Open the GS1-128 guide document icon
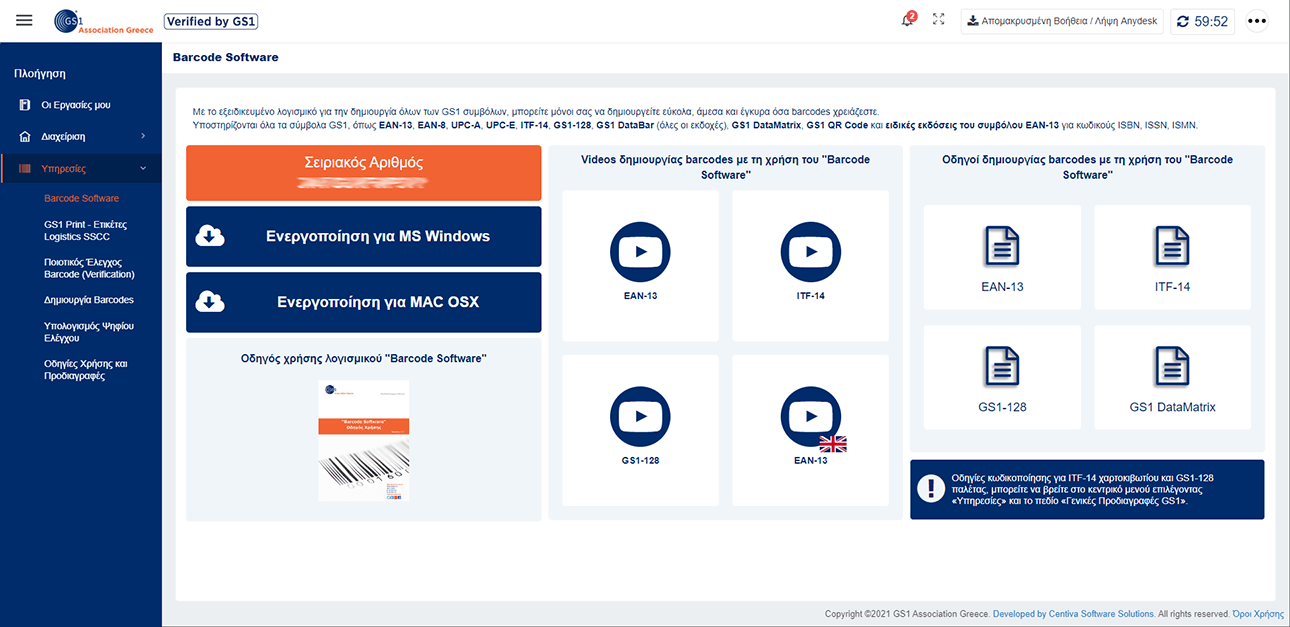The image size is (1290, 627). click(1002, 366)
